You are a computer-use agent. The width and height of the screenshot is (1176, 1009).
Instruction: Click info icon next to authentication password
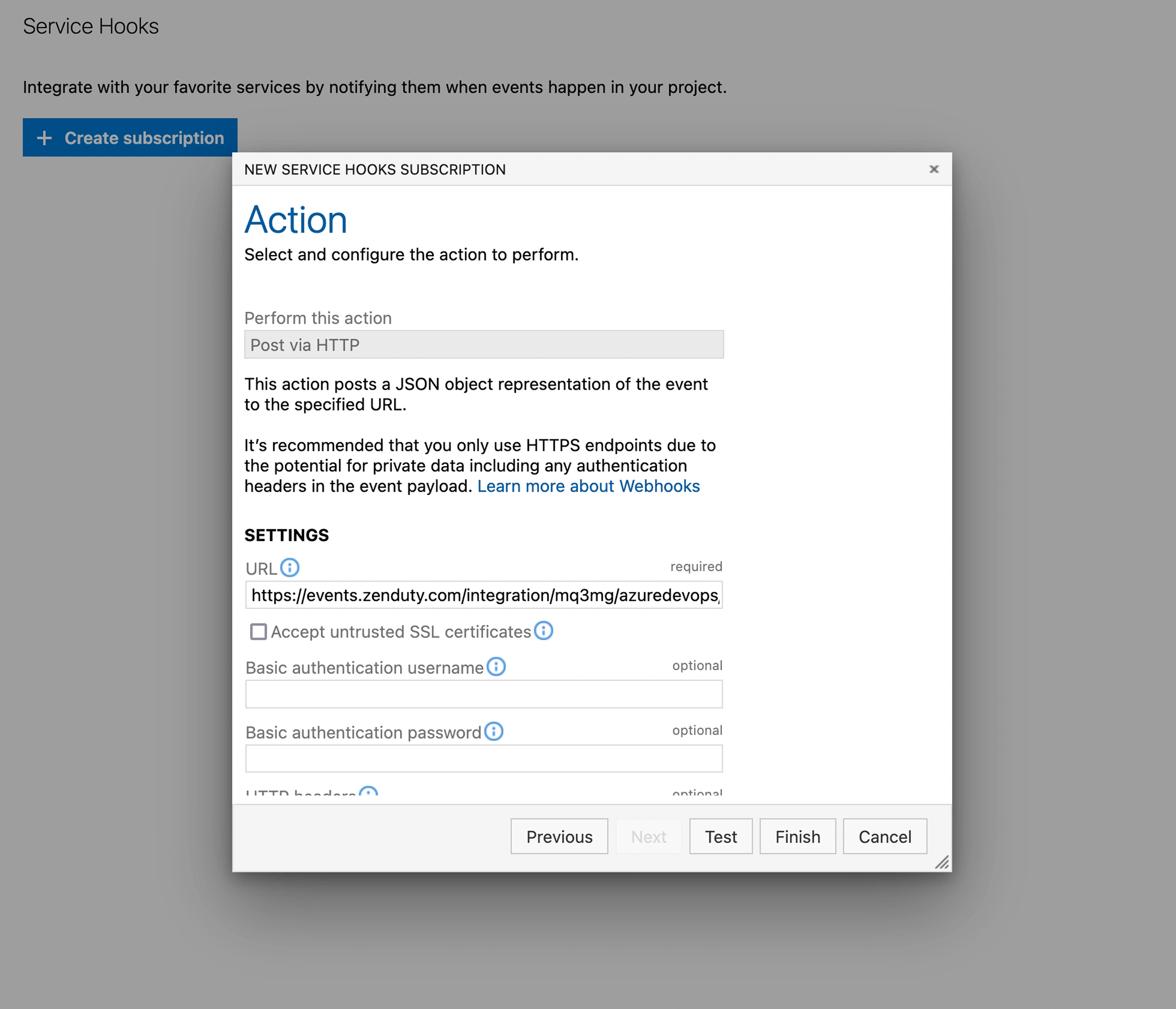click(x=494, y=731)
